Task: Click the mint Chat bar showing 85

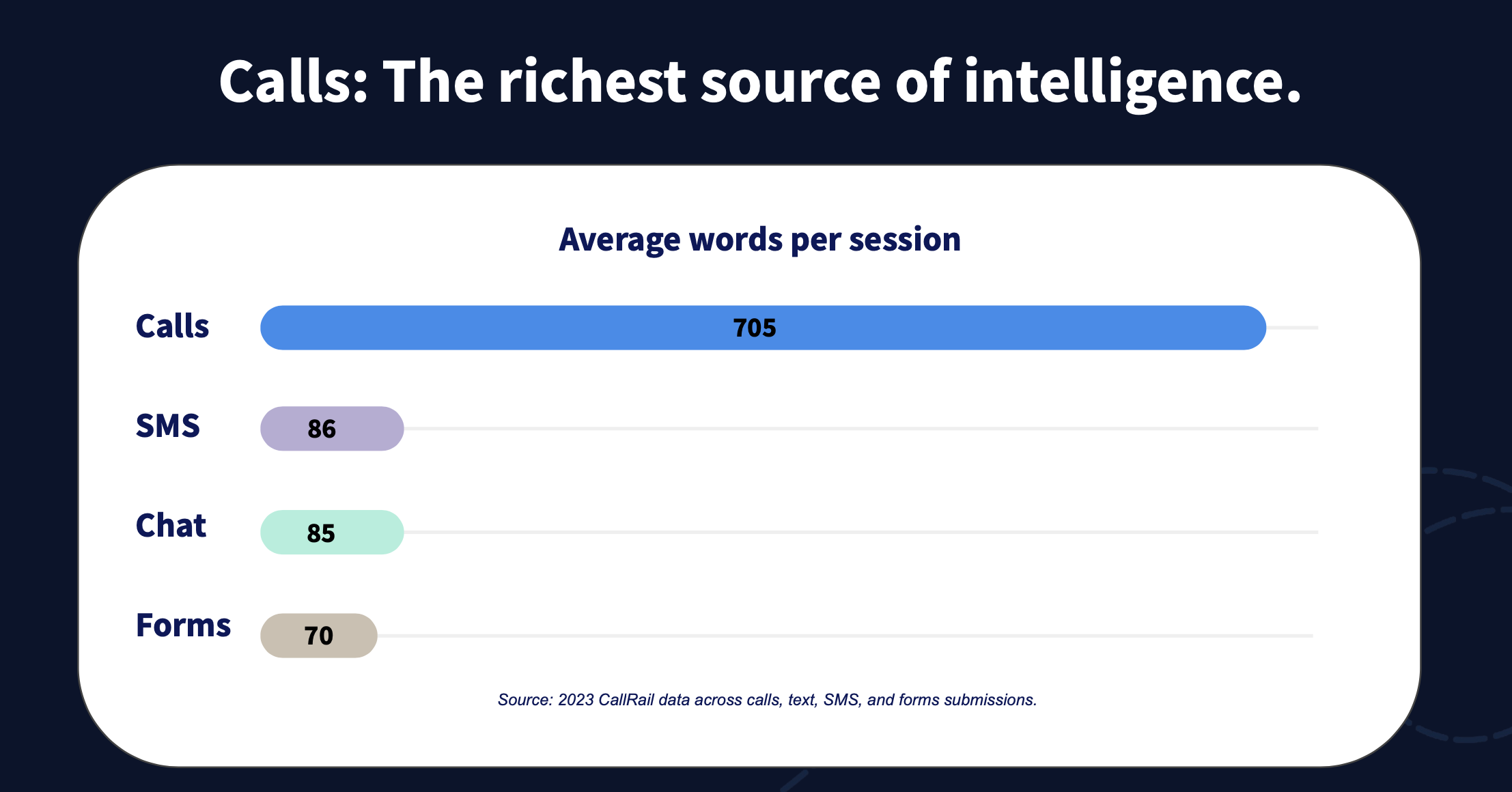Action: pos(332,532)
